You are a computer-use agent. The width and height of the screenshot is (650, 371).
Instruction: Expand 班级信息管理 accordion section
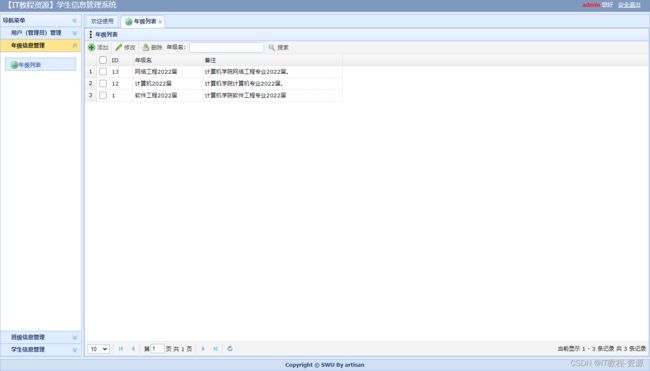point(40,337)
